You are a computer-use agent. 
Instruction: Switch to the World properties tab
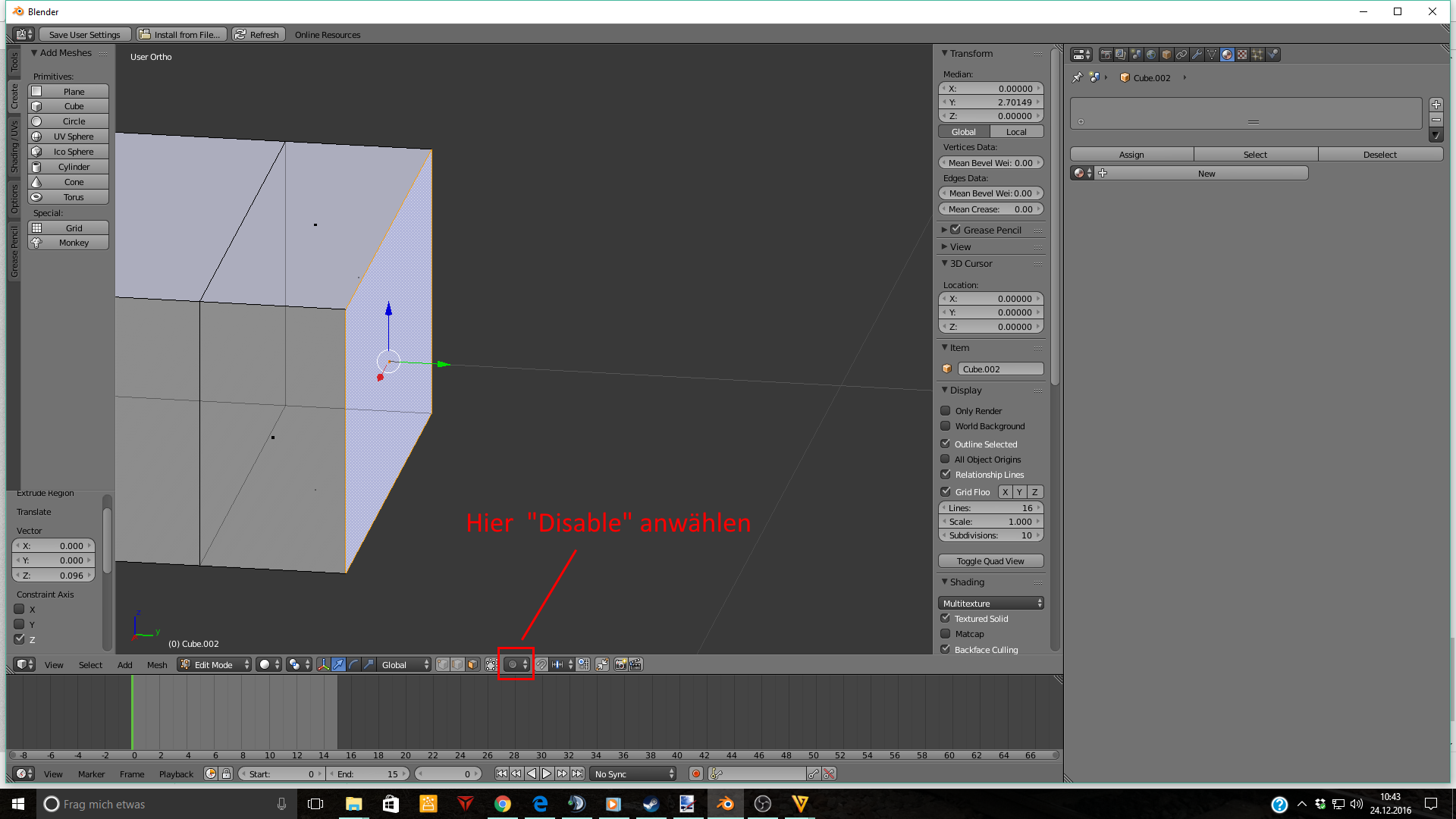pos(1151,55)
